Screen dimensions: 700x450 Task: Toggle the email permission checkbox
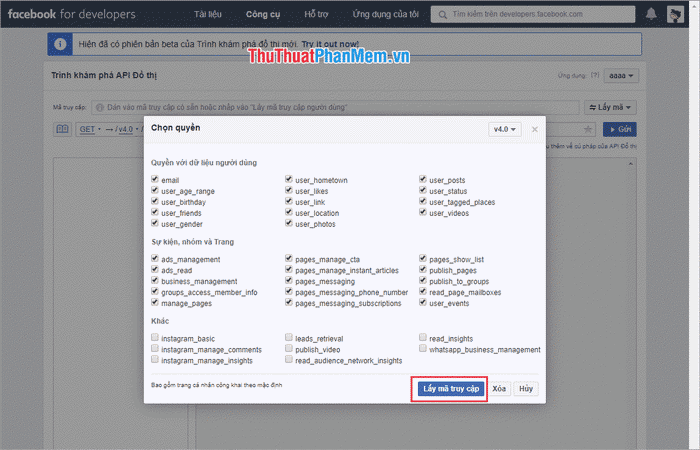tap(155, 179)
